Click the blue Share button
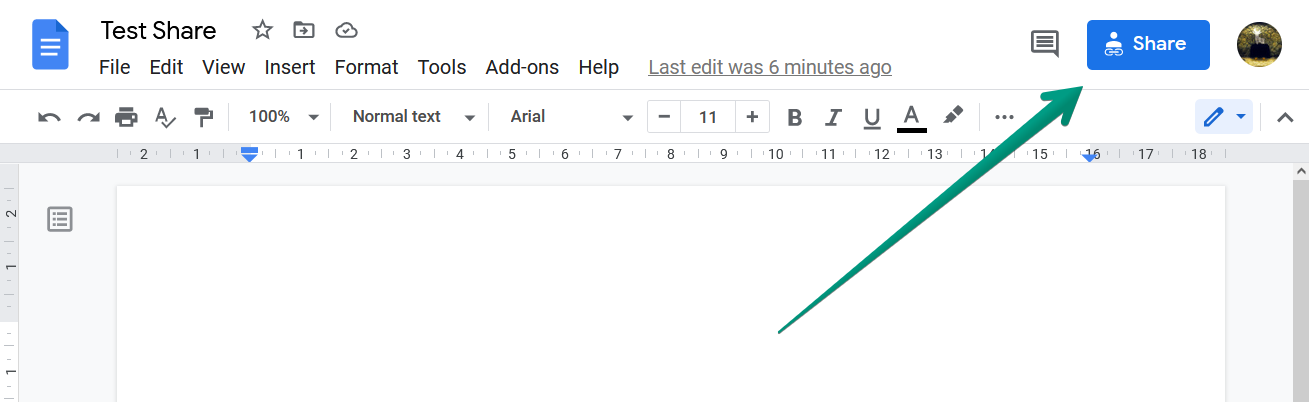Viewport: 1309px width, 402px height. point(1148,45)
